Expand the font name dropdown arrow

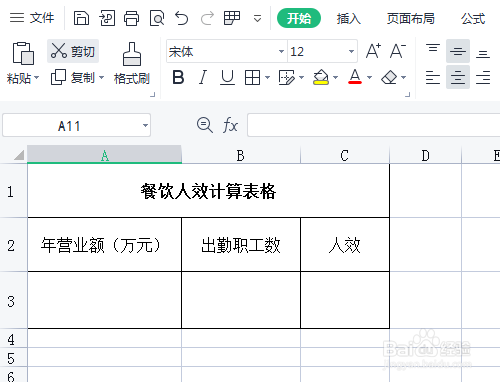point(281,51)
